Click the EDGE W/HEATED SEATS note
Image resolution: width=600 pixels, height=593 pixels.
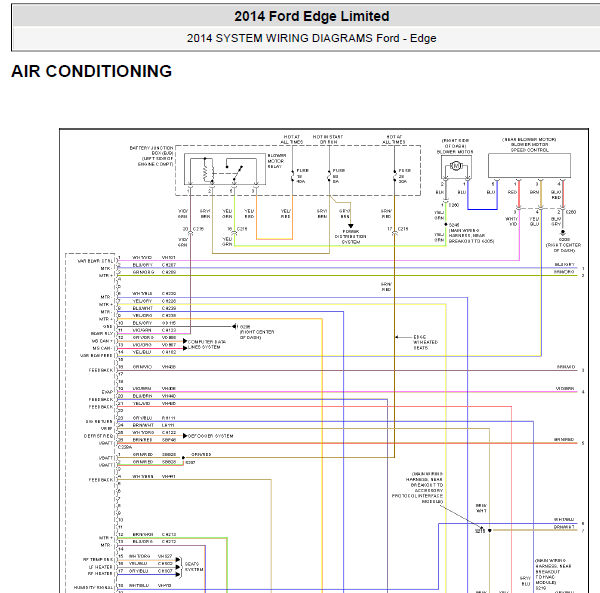425,342
